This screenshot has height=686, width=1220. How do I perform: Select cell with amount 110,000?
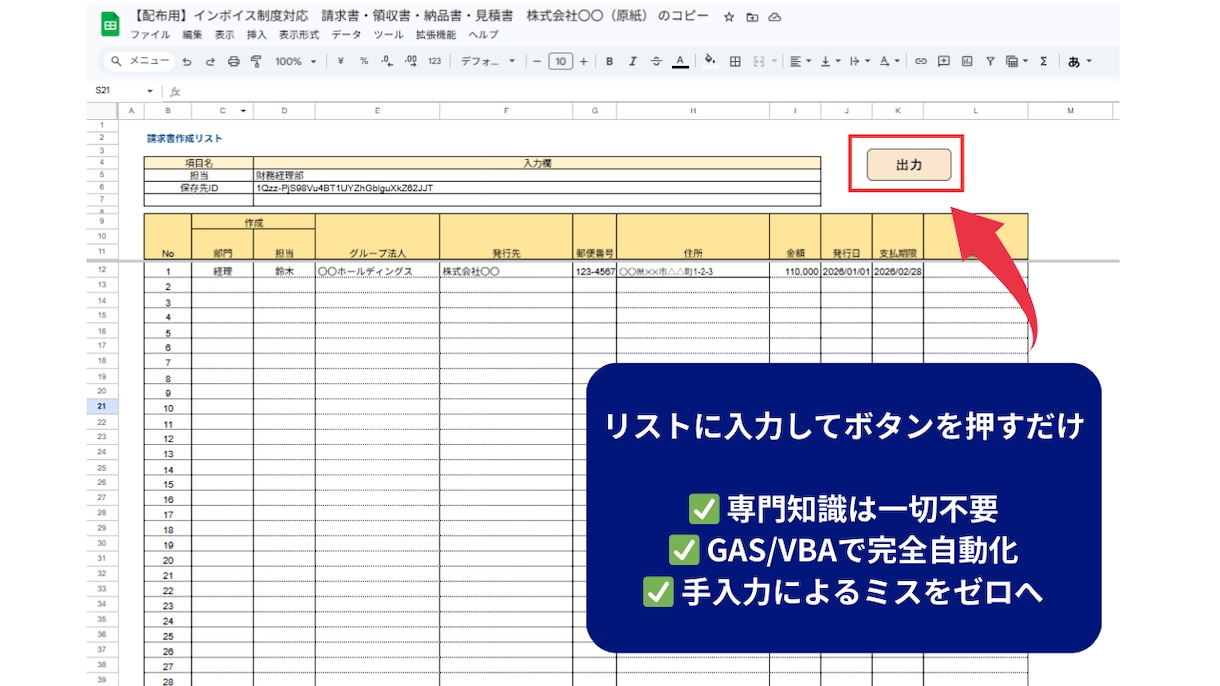point(795,271)
